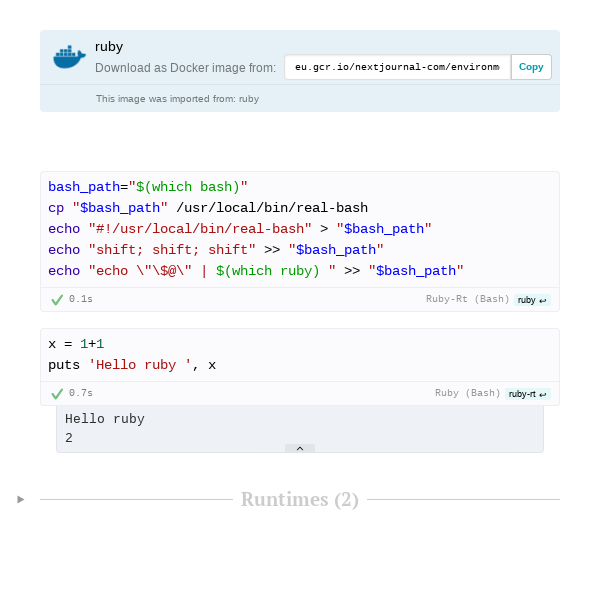
Task: Click the 'shift; shift; shift' code line
Action: click(216, 250)
